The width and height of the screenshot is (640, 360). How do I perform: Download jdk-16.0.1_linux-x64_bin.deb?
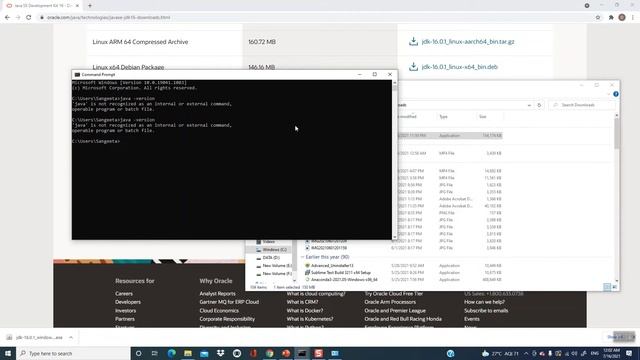[x=460, y=67]
